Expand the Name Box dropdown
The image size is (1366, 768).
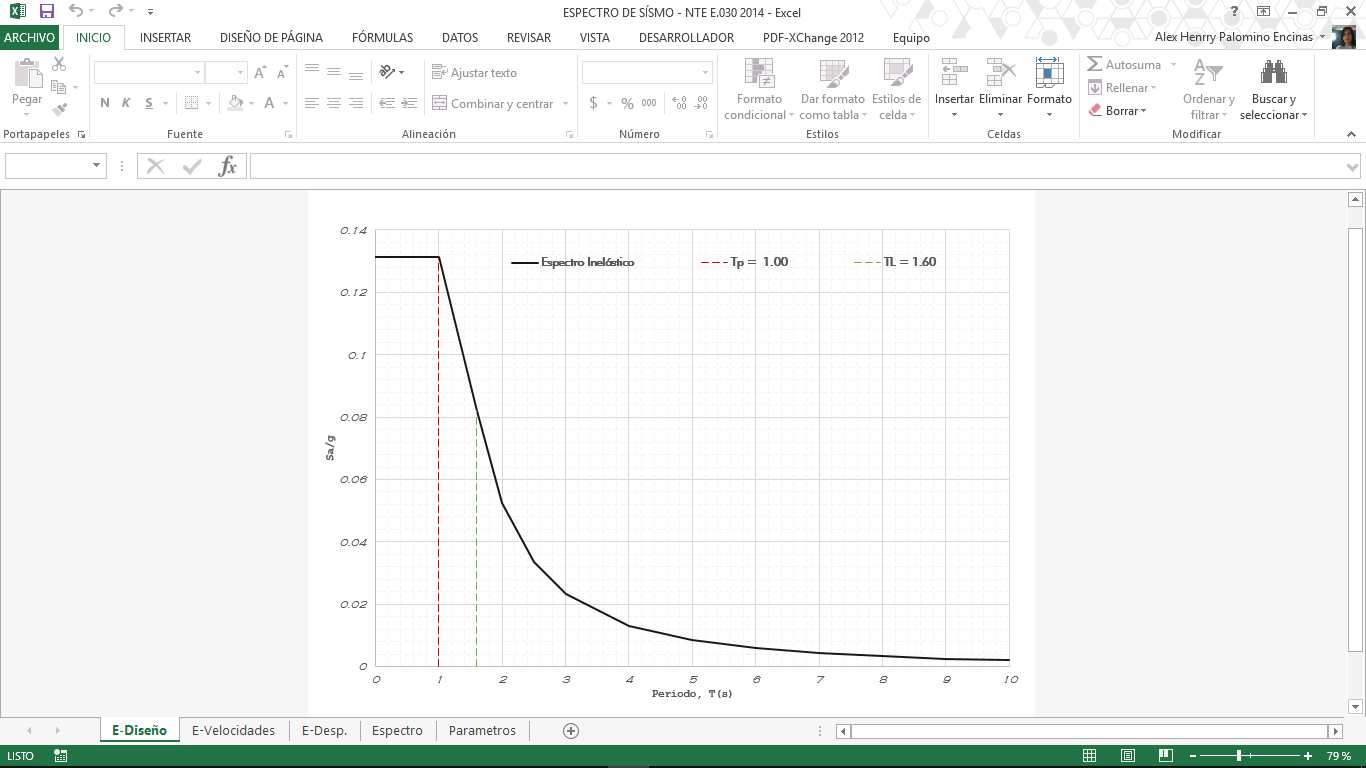(x=97, y=166)
